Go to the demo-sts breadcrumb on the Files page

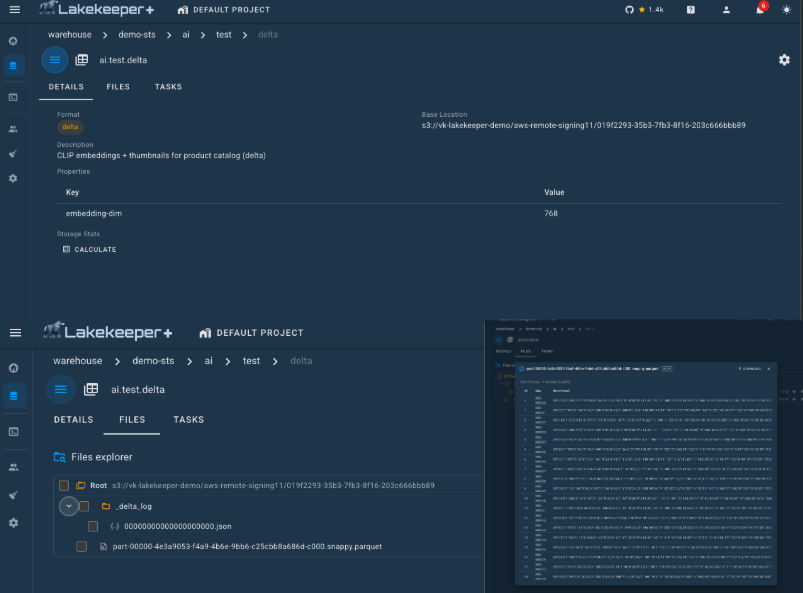153,361
